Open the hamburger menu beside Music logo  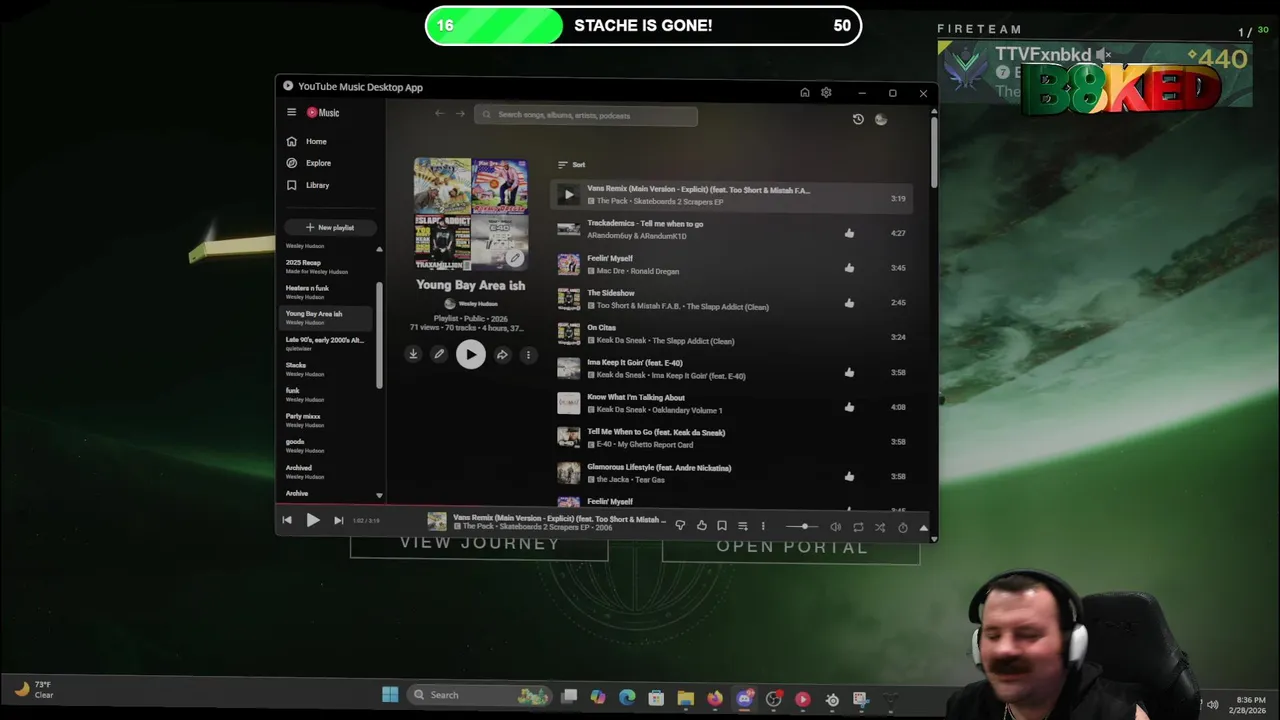[x=291, y=113]
